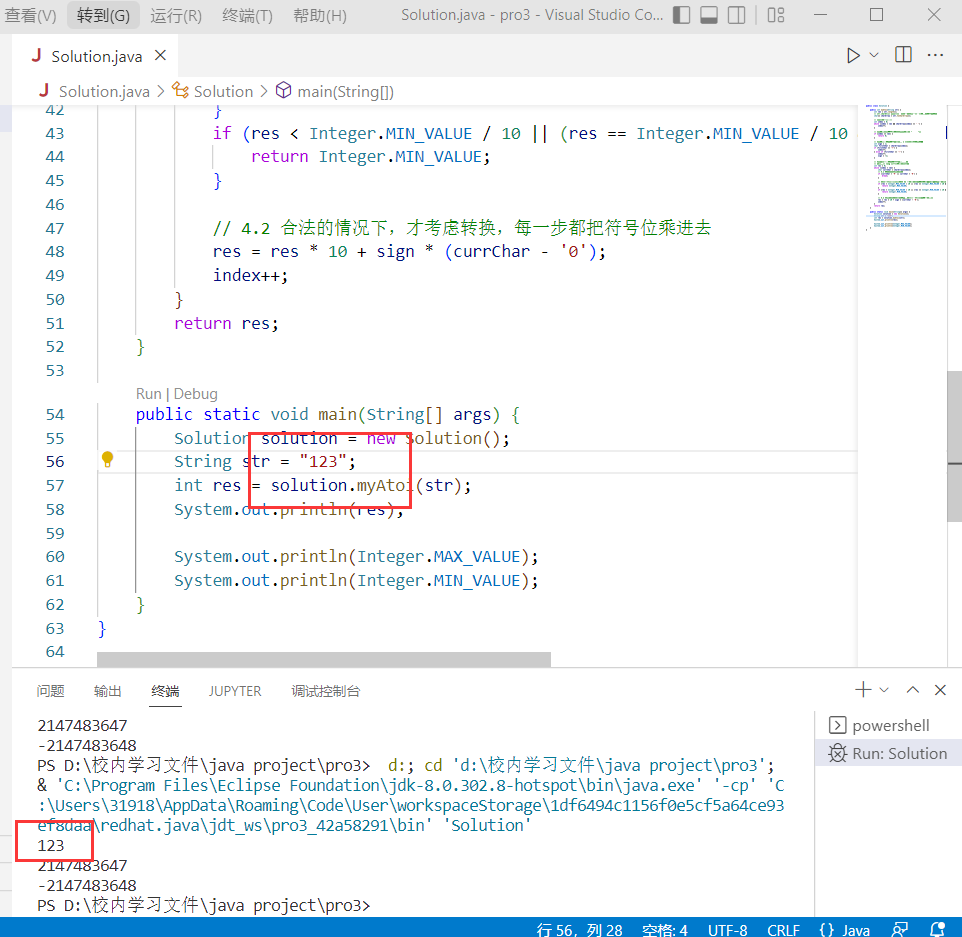The image size is (962, 937).
Task: Click main(String[]) breadcrumb item
Action: click(x=335, y=91)
